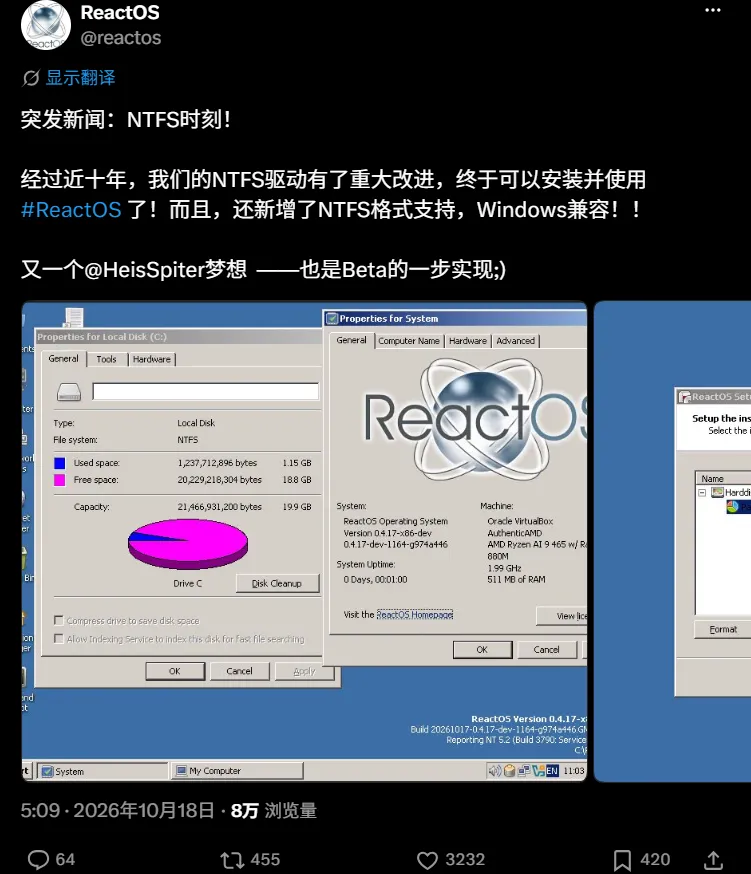Click the Properties for System title icon
This screenshot has height=874, width=751.
point(332,318)
